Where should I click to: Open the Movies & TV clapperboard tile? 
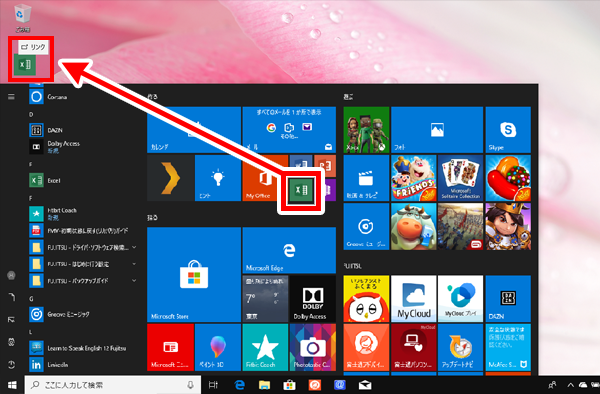366,178
